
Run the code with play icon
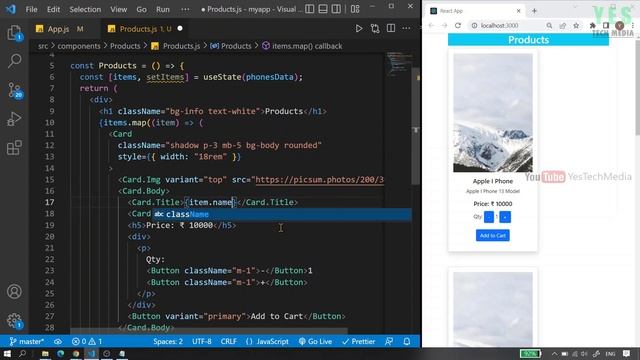(359, 29)
